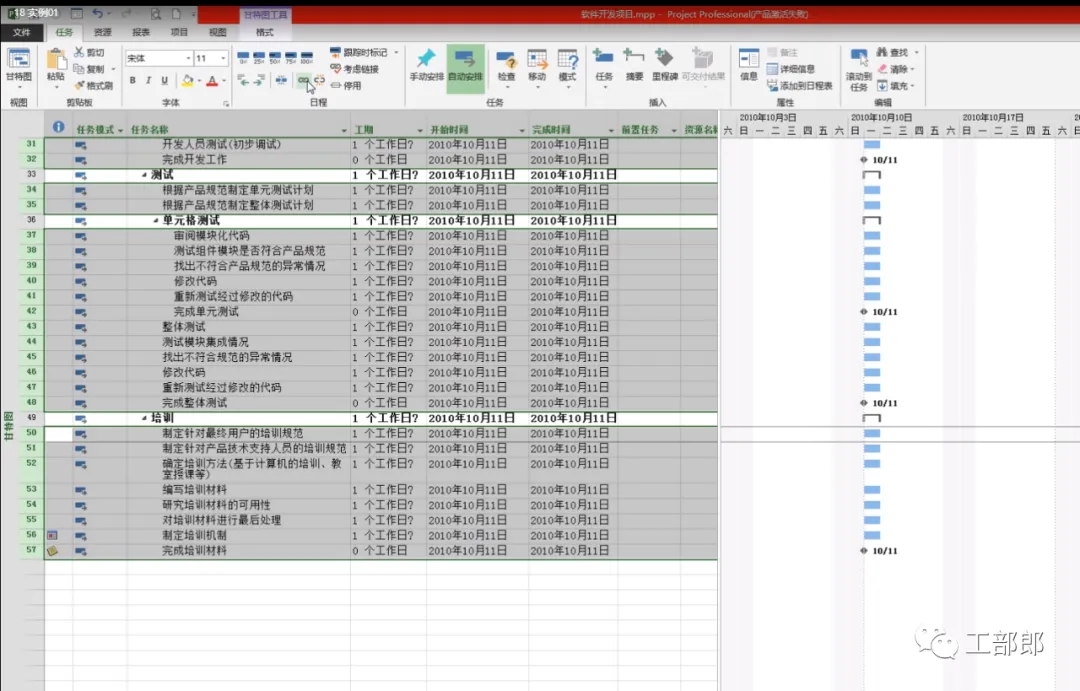This screenshot has width=1080, height=691.
Task: Open the font color swatch
Action: 212,81
